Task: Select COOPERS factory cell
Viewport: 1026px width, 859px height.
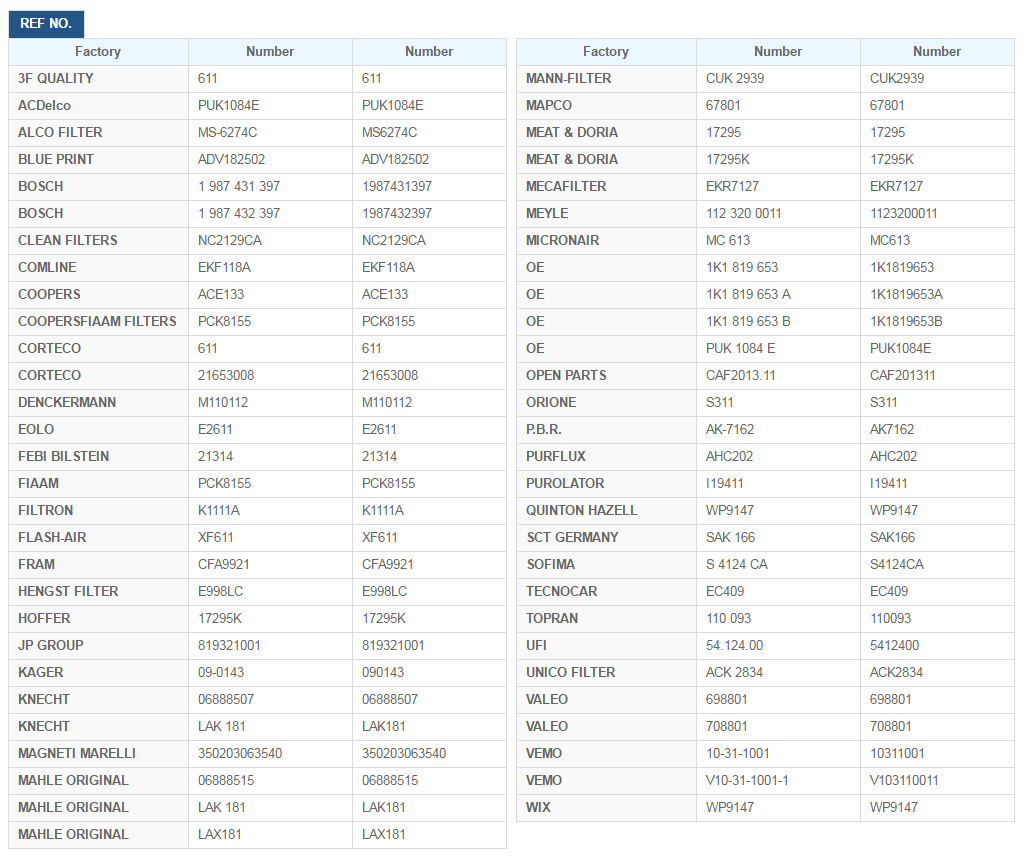Action: (99, 294)
